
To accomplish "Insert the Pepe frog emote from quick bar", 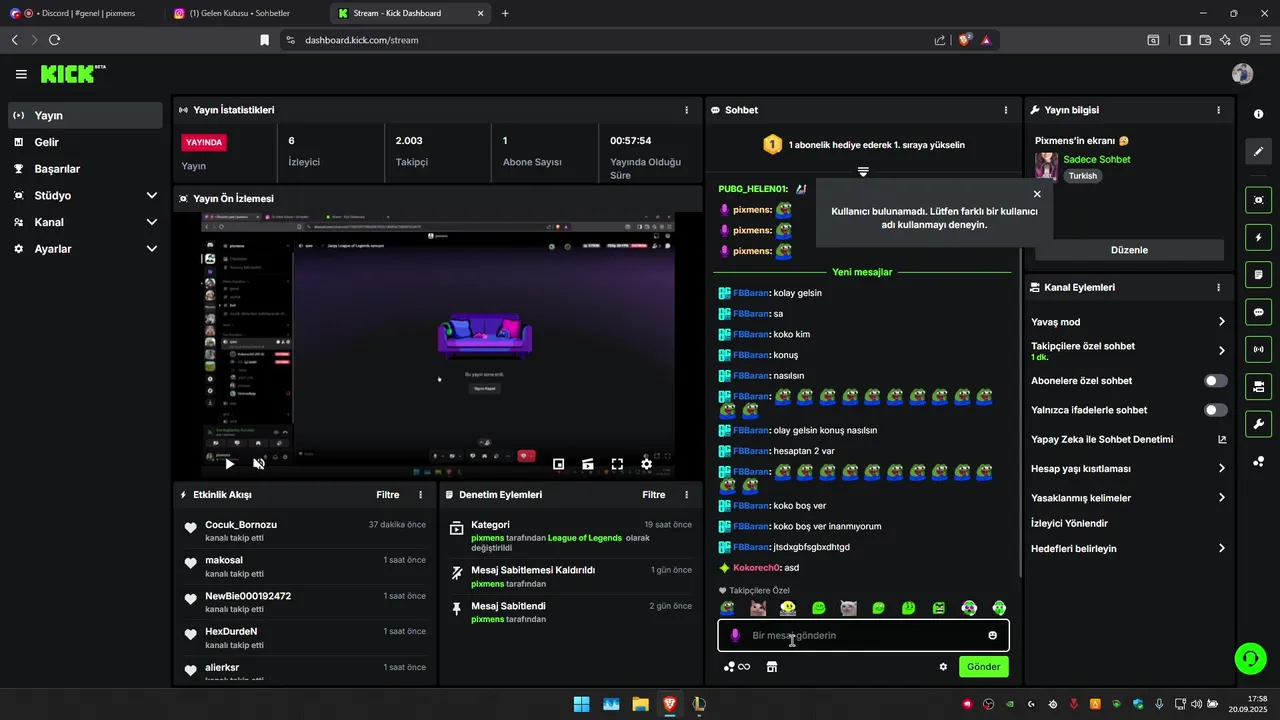I will point(728,608).
